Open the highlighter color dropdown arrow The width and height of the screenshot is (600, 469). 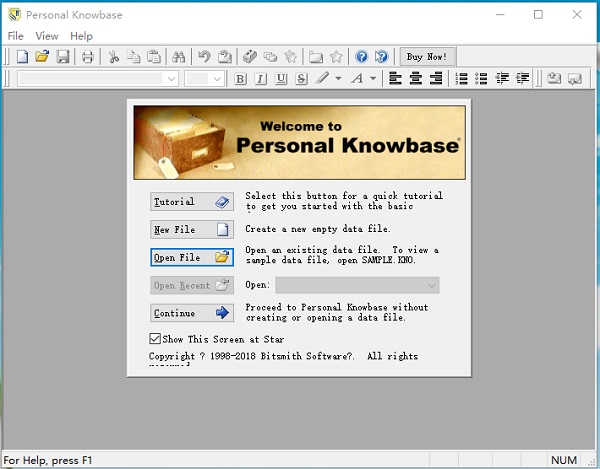[338, 79]
